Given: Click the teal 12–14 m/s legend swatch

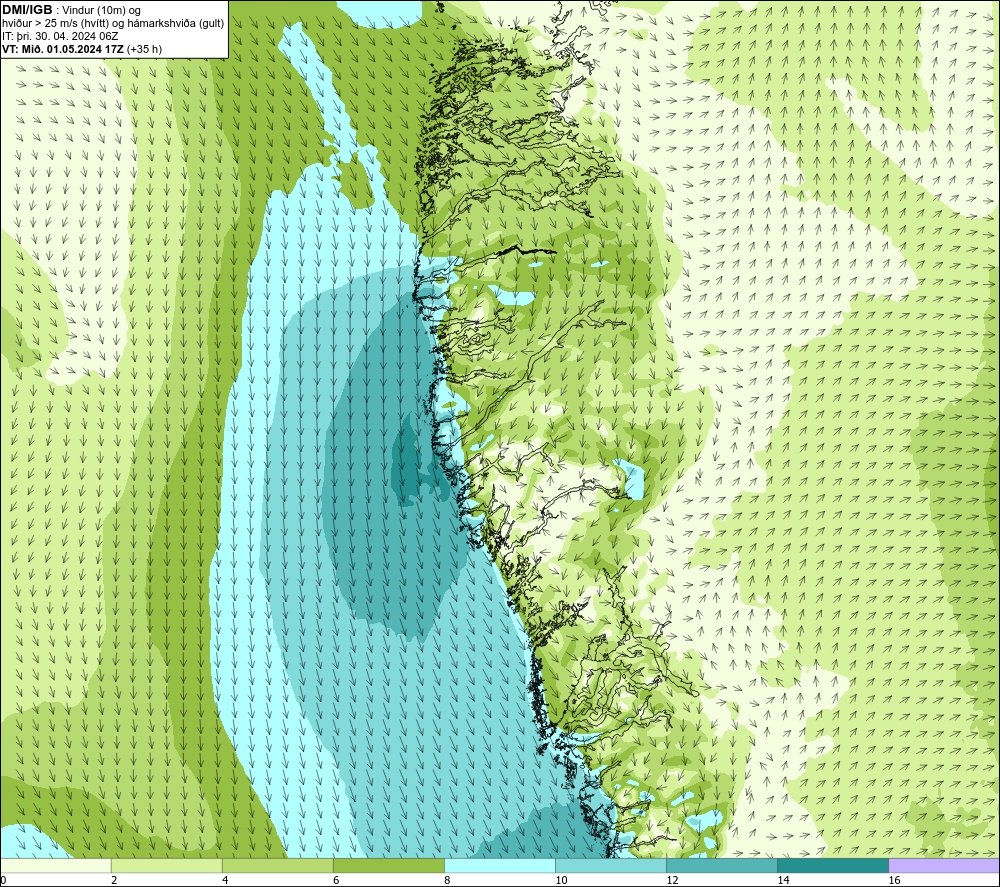Looking at the screenshot, I should [722, 865].
